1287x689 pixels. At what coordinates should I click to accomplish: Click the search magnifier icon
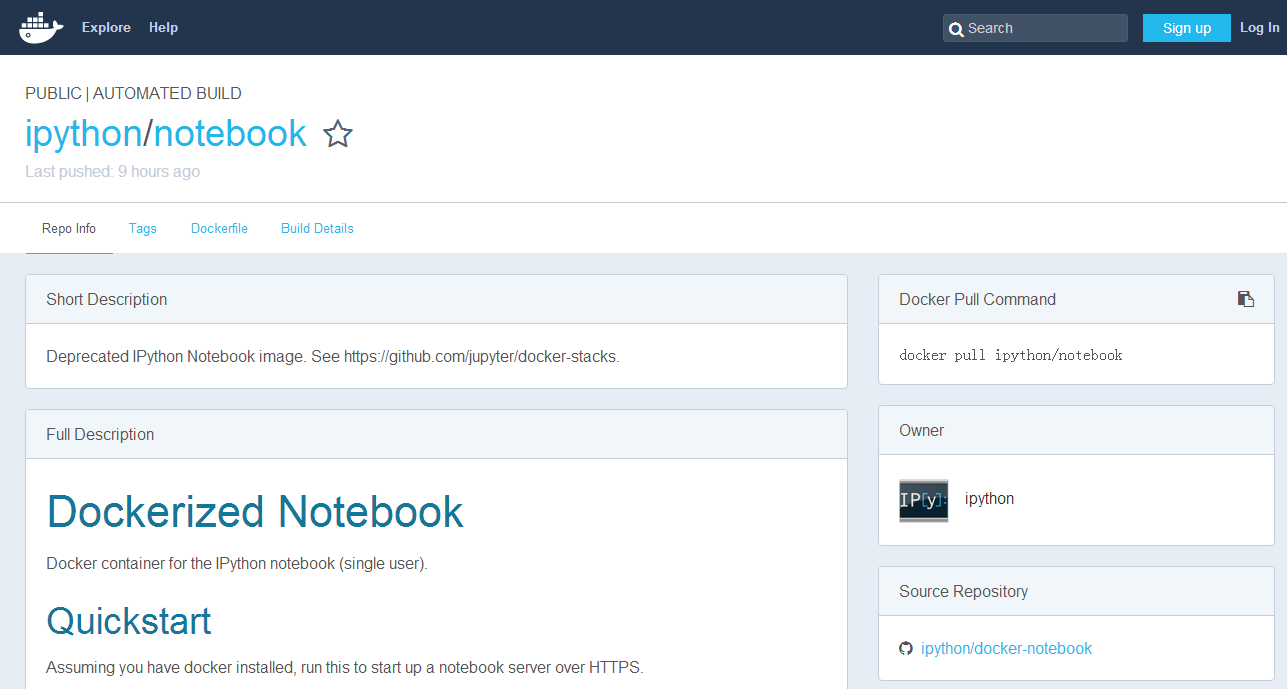[956, 29]
